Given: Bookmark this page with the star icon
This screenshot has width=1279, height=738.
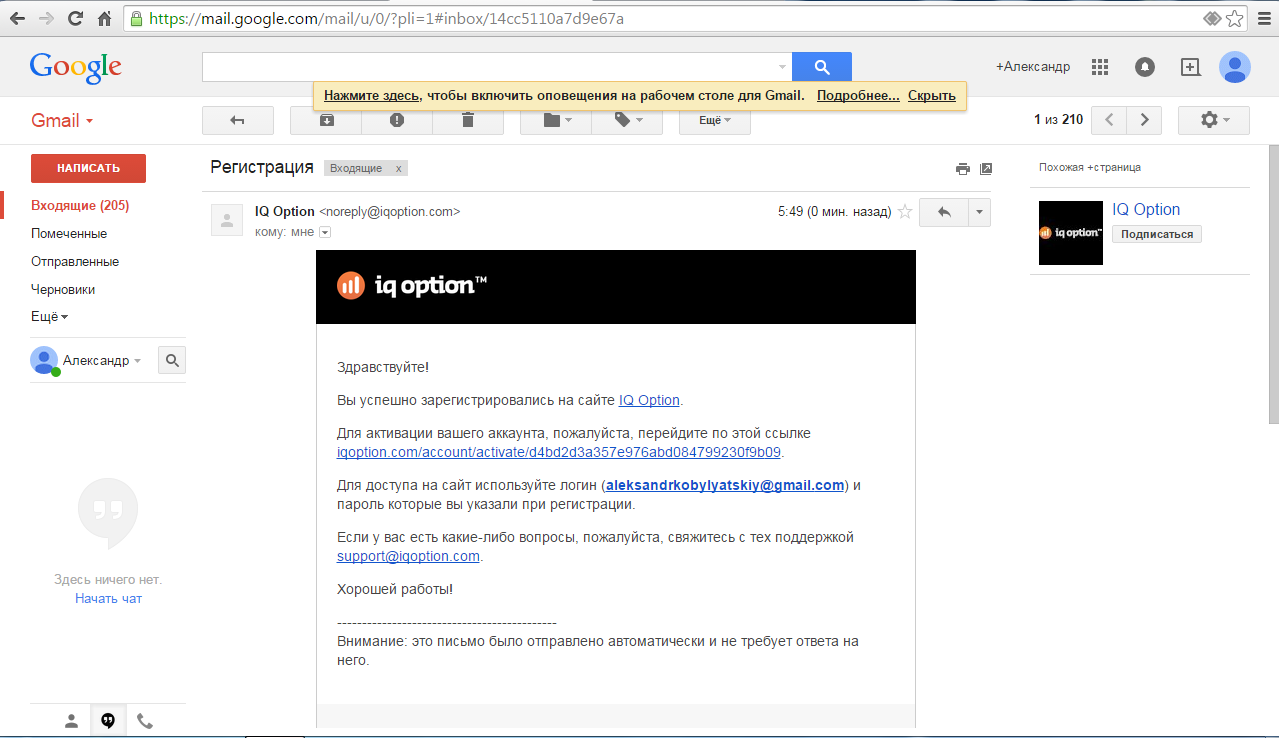Looking at the screenshot, I should coord(1235,18).
